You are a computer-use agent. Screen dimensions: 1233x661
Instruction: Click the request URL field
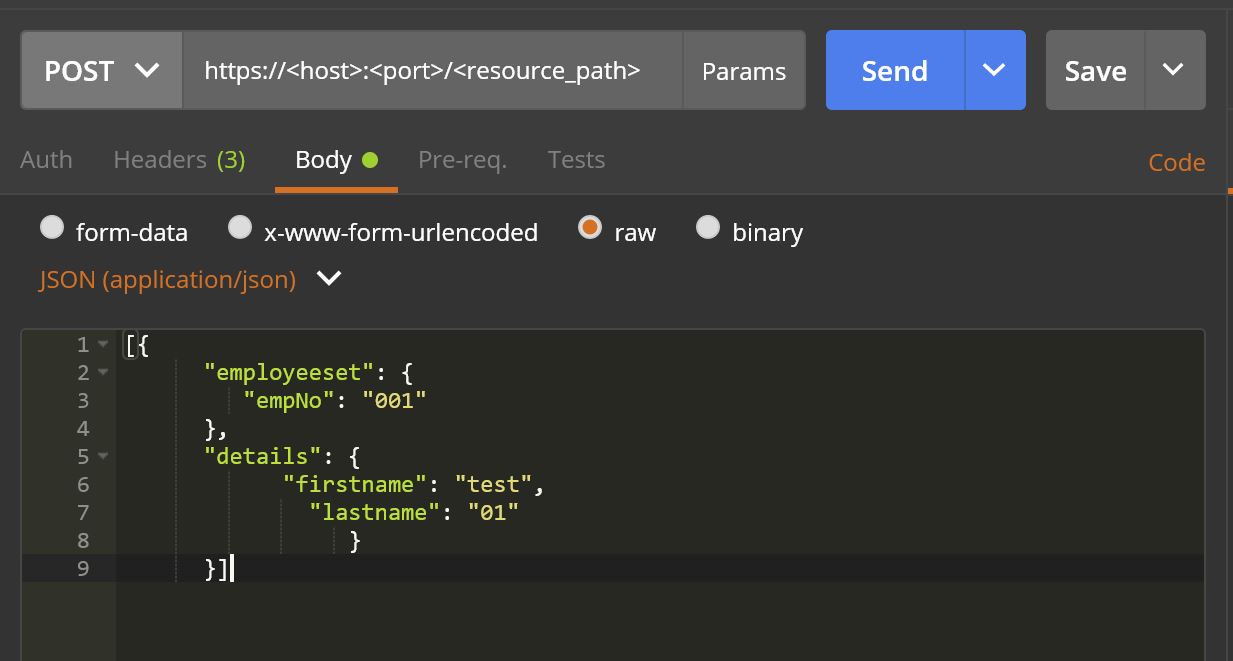[x=432, y=71]
